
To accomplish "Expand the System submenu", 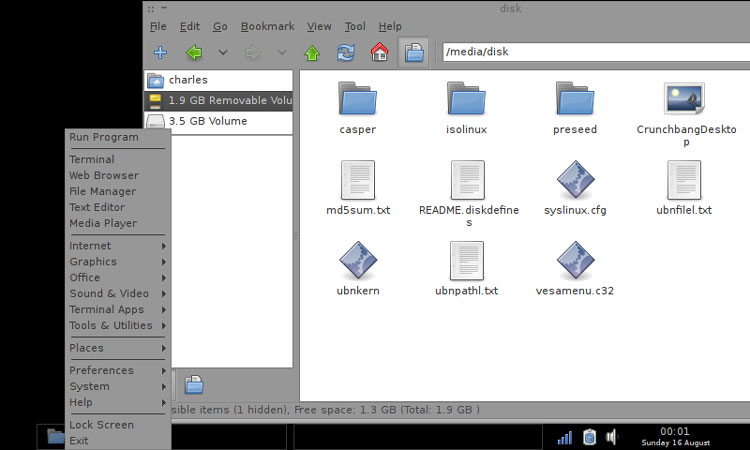I will click(x=118, y=386).
